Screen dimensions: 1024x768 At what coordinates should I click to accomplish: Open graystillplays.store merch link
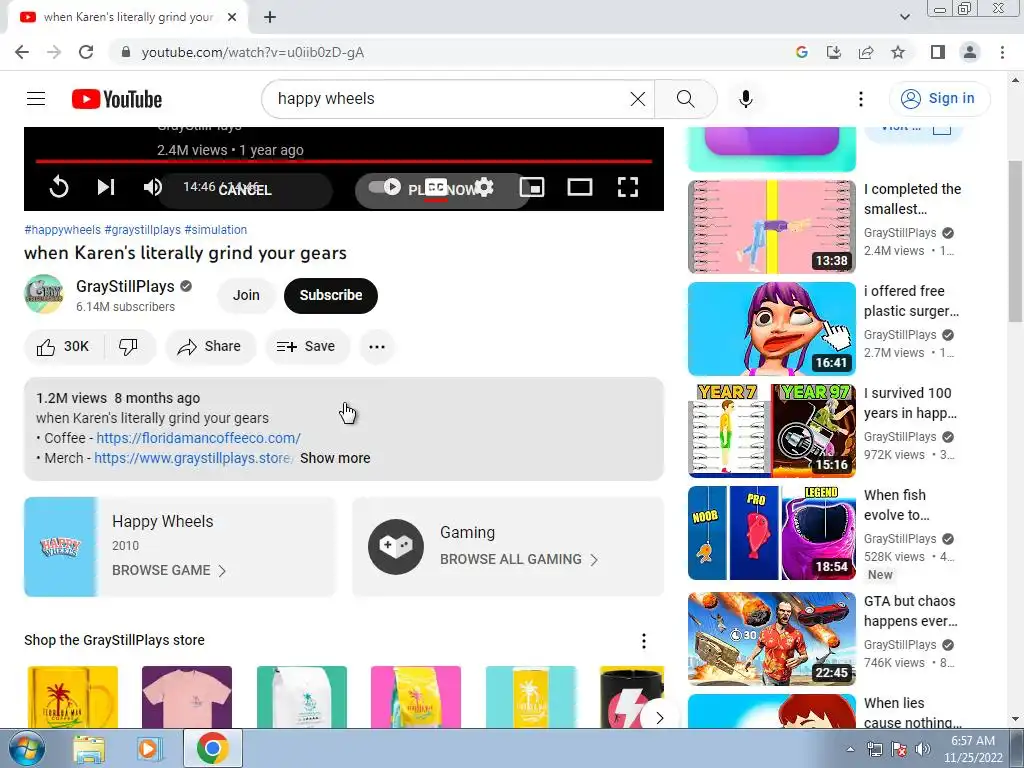click(x=193, y=458)
